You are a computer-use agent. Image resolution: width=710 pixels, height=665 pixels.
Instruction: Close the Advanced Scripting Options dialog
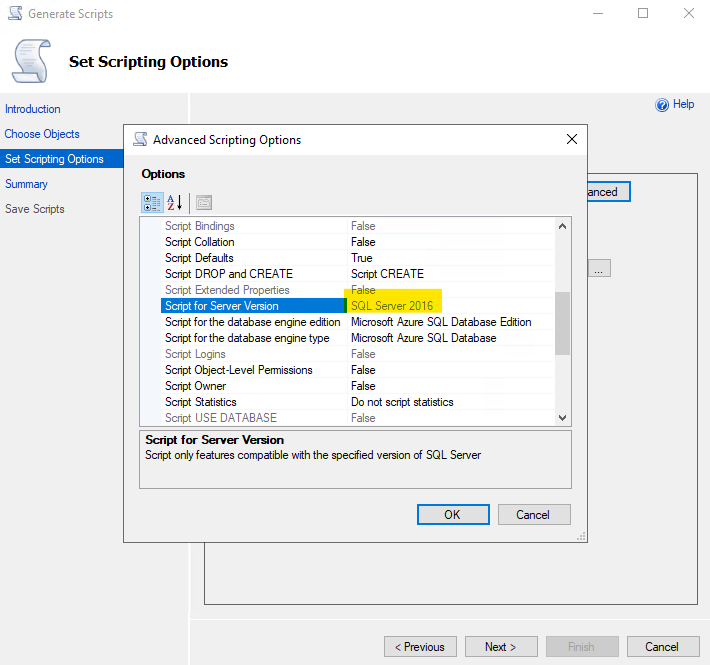(572, 139)
